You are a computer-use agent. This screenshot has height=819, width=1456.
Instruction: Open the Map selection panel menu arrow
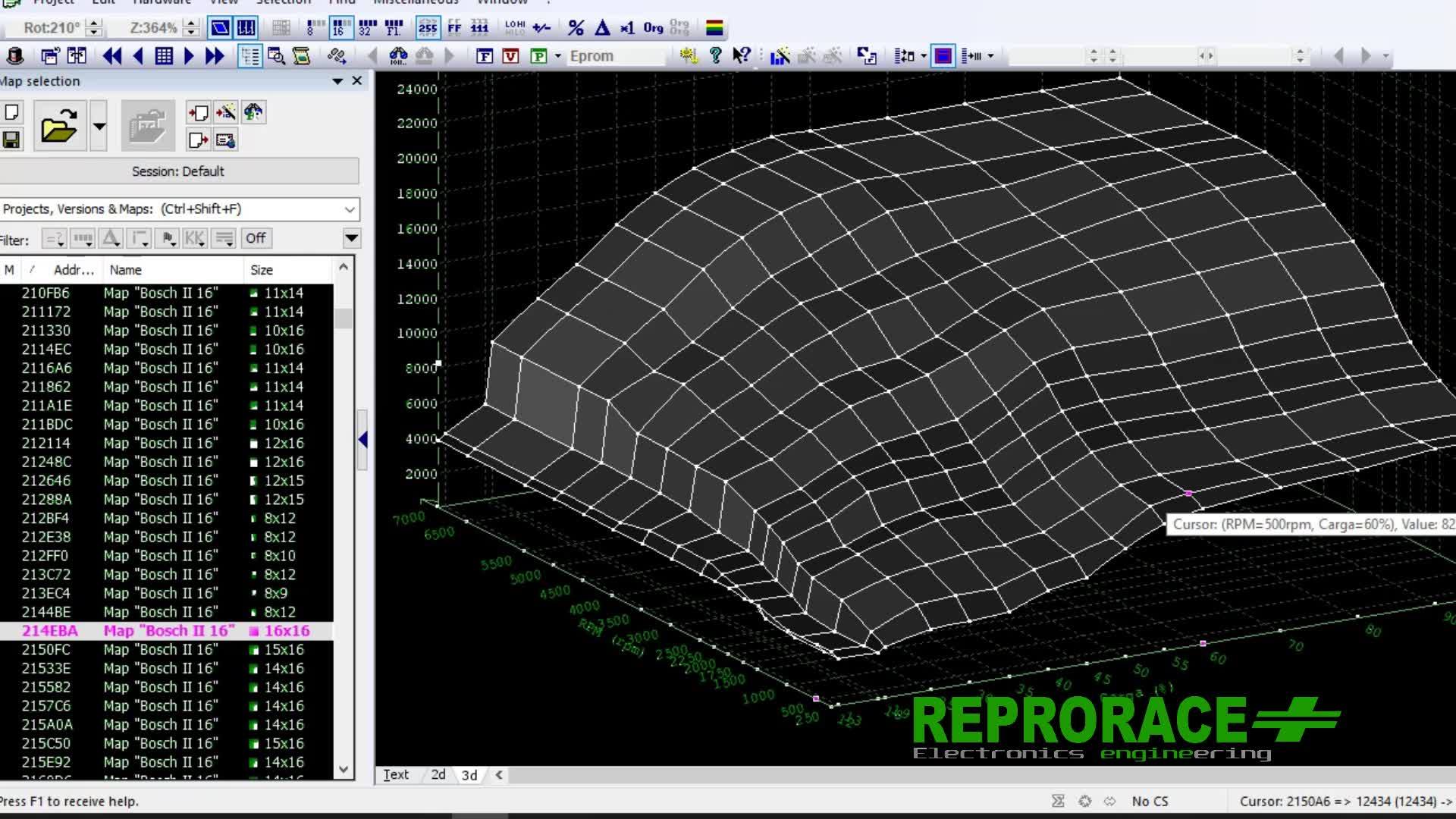pos(337,81)
